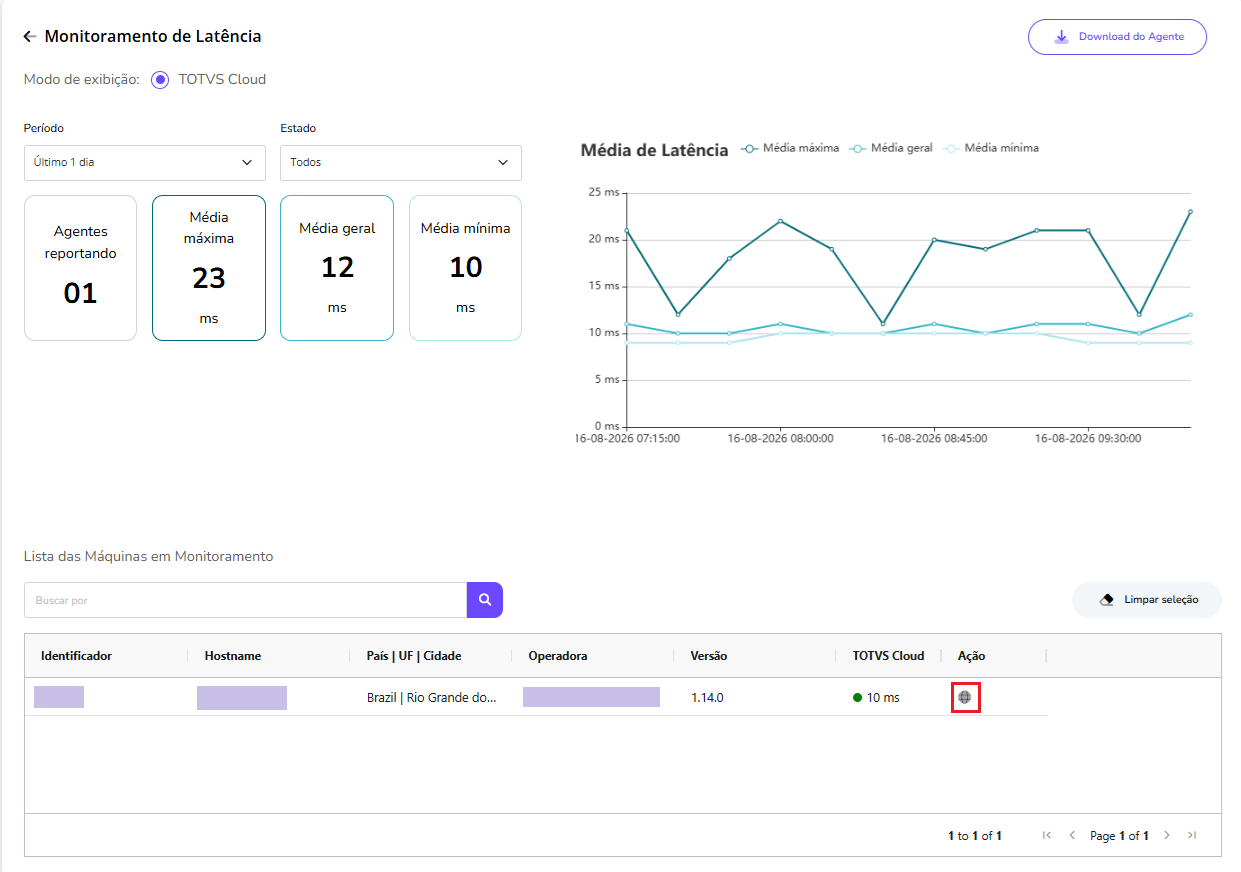Go to the previous page arrow in pagination
This screenshot has height=872, width=1241.
1072,835
